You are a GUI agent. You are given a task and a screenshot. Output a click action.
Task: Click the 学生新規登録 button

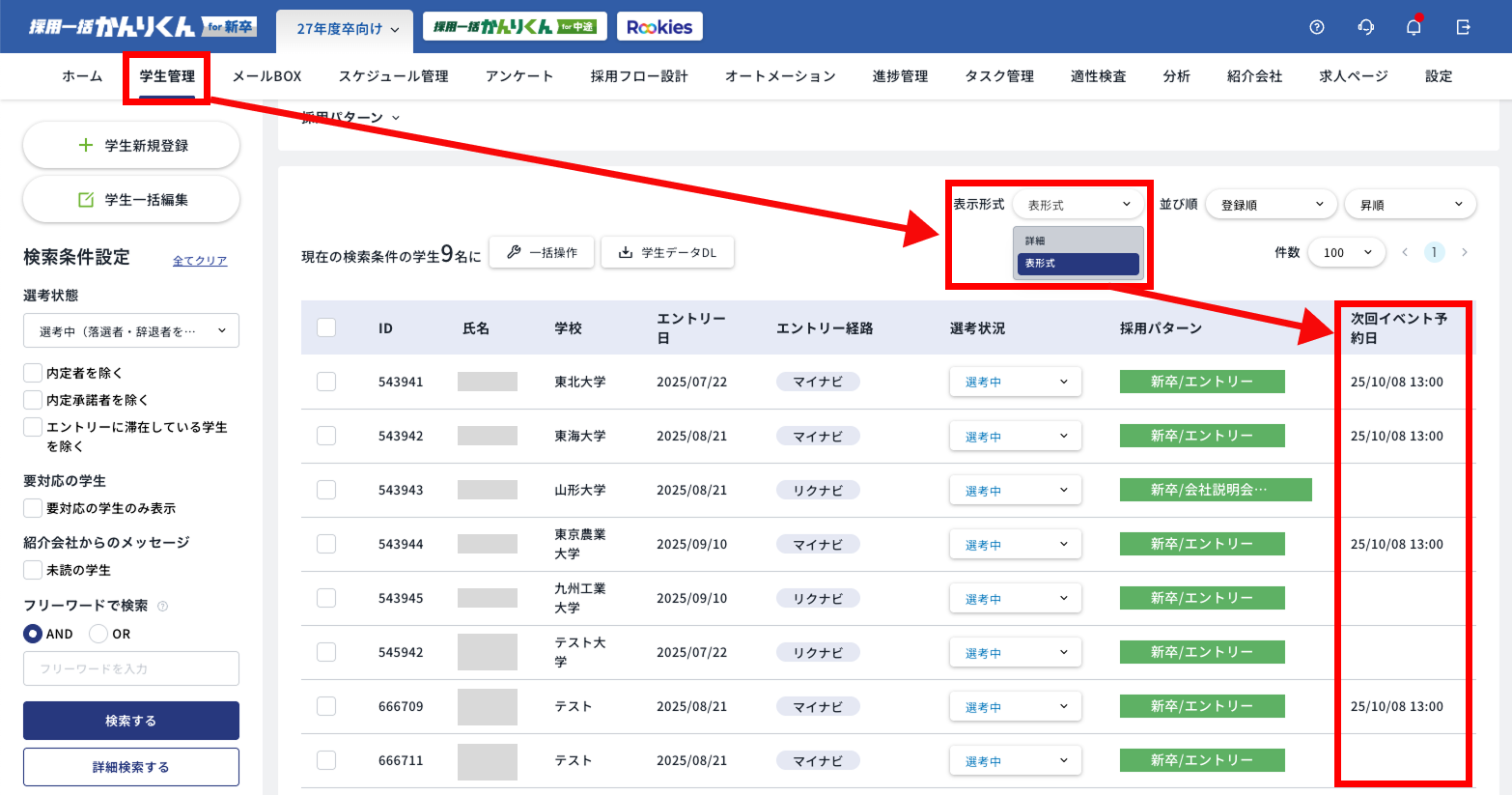(131, 146)
